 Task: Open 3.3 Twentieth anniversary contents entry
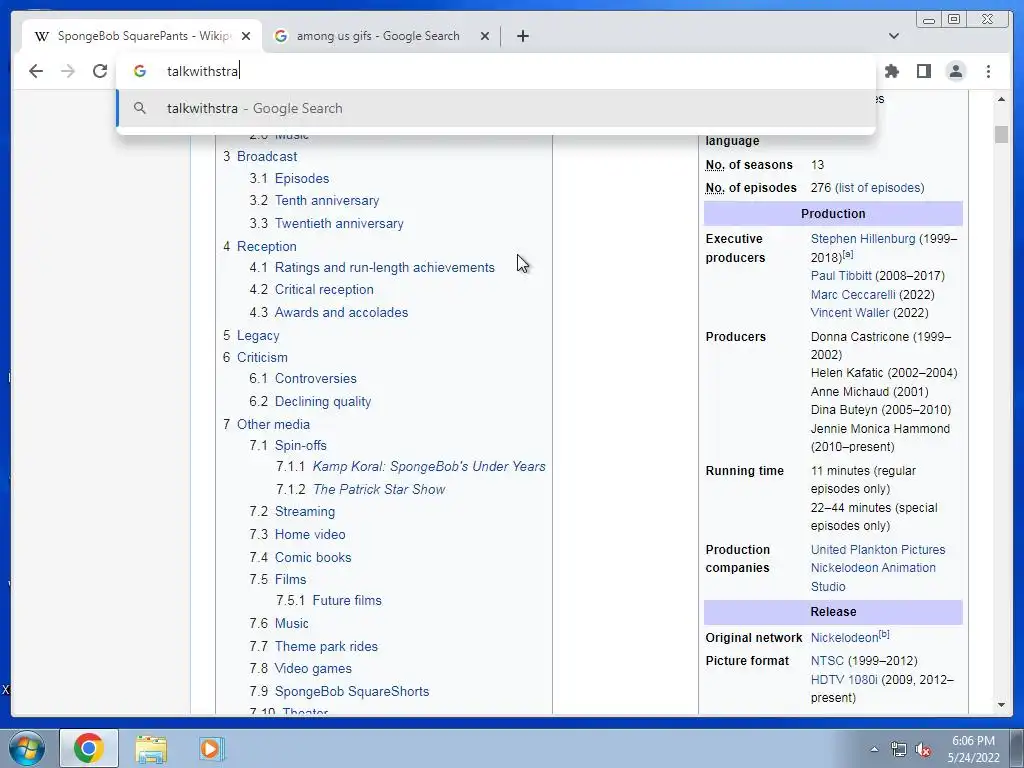coord(339,223)
